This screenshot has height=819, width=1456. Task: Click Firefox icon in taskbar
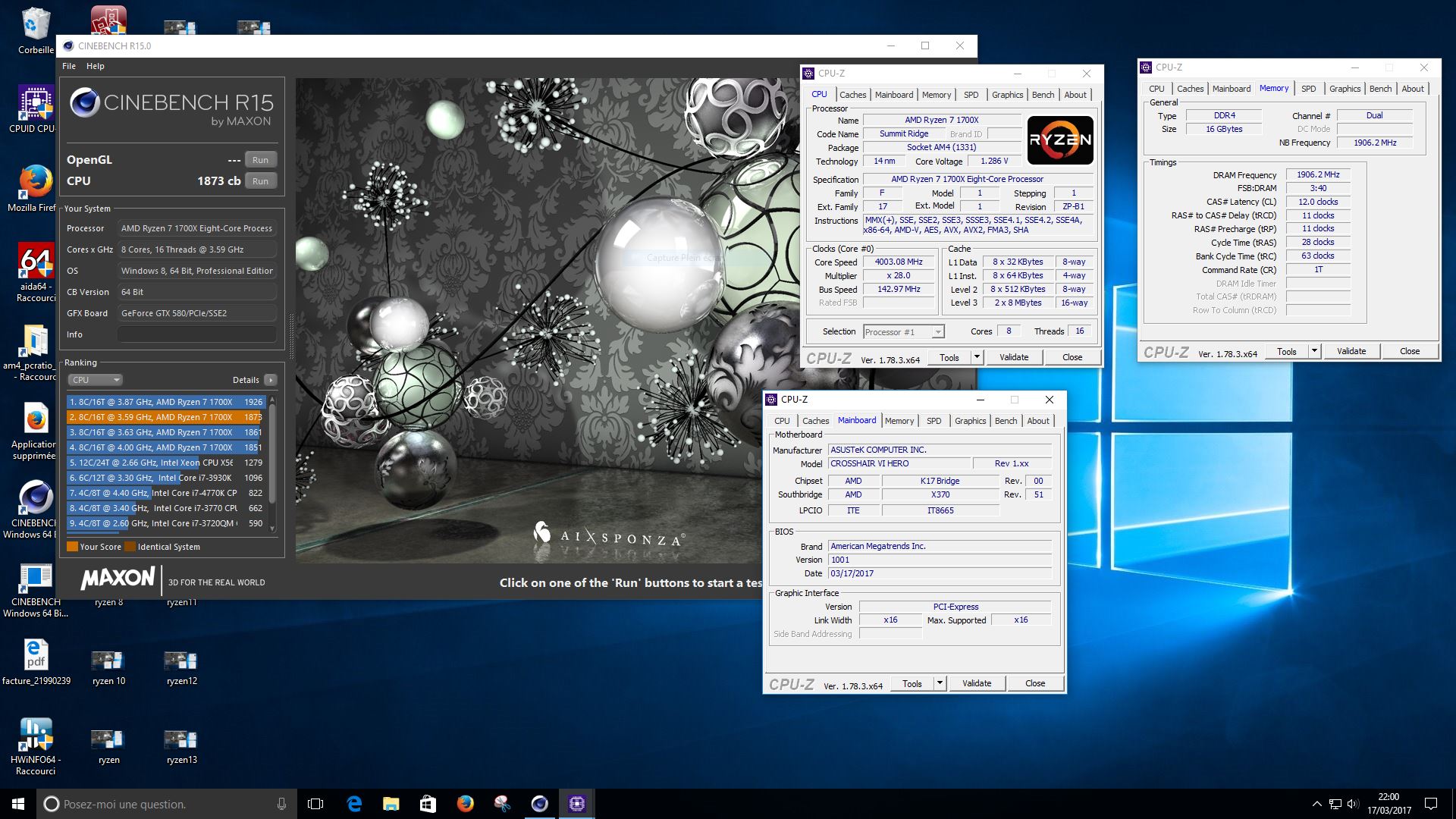tap(465, 804)
